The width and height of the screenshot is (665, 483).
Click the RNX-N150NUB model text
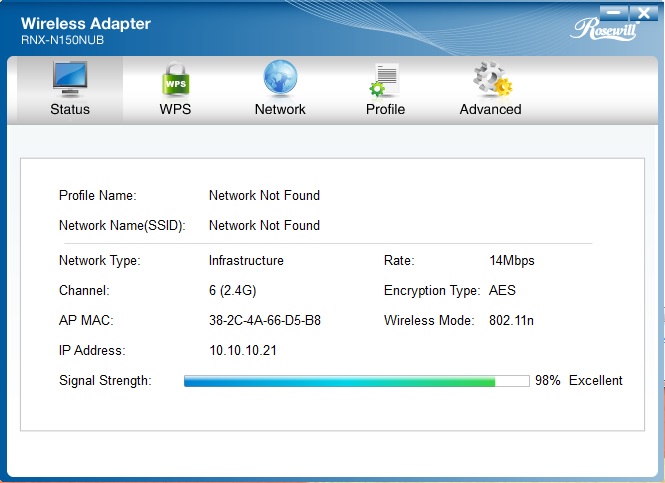click(x=62, y=40)
